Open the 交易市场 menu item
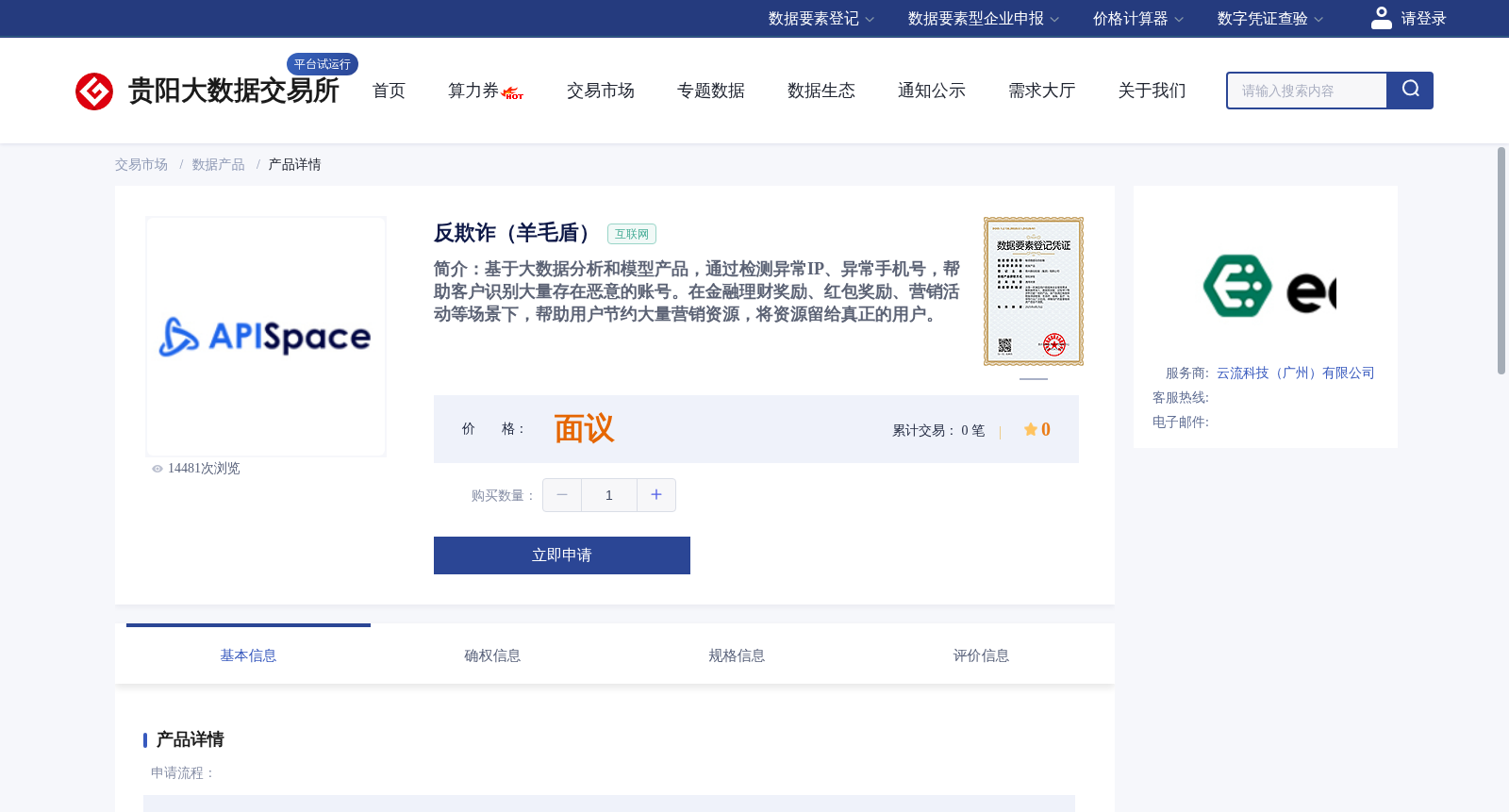The width and height of the screenshot is (1509, 812). pos(601,91)
